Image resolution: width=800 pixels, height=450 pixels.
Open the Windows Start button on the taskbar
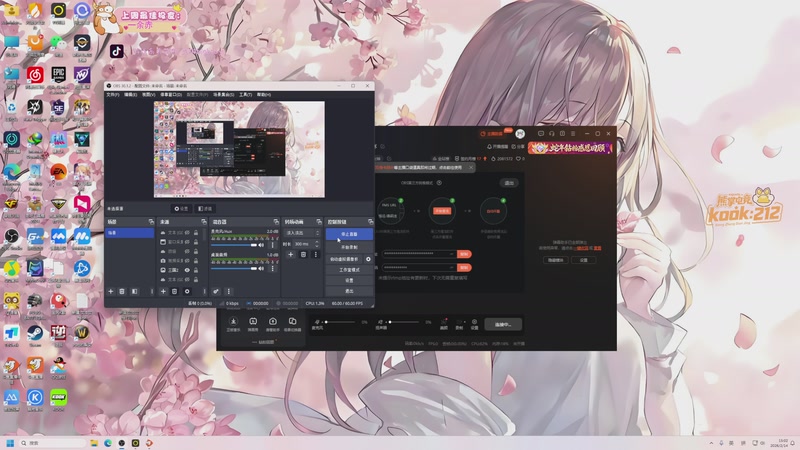(x=10, y=443)
